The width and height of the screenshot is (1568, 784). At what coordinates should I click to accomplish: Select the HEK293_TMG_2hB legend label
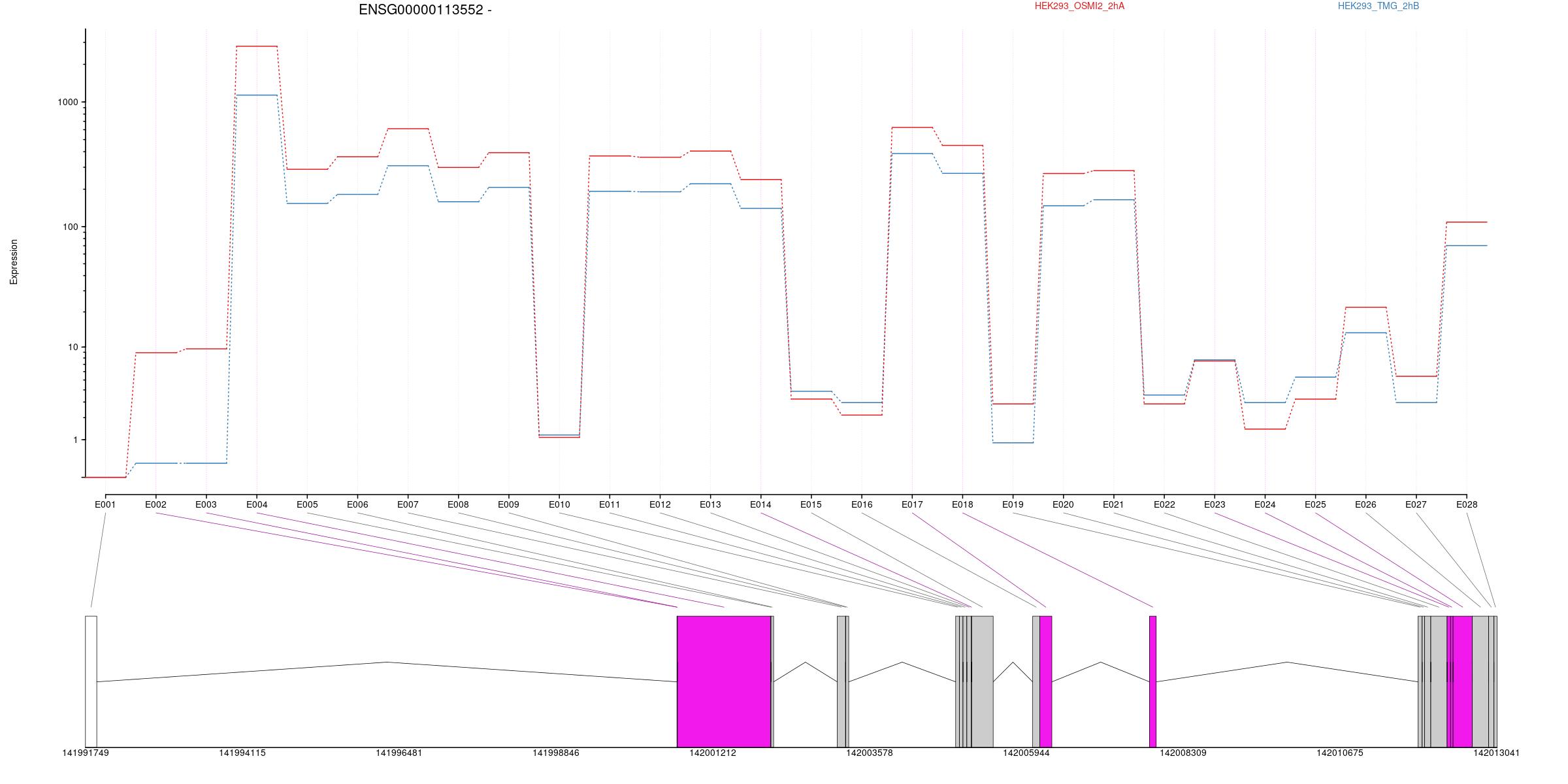click(x=1379, y=6)
